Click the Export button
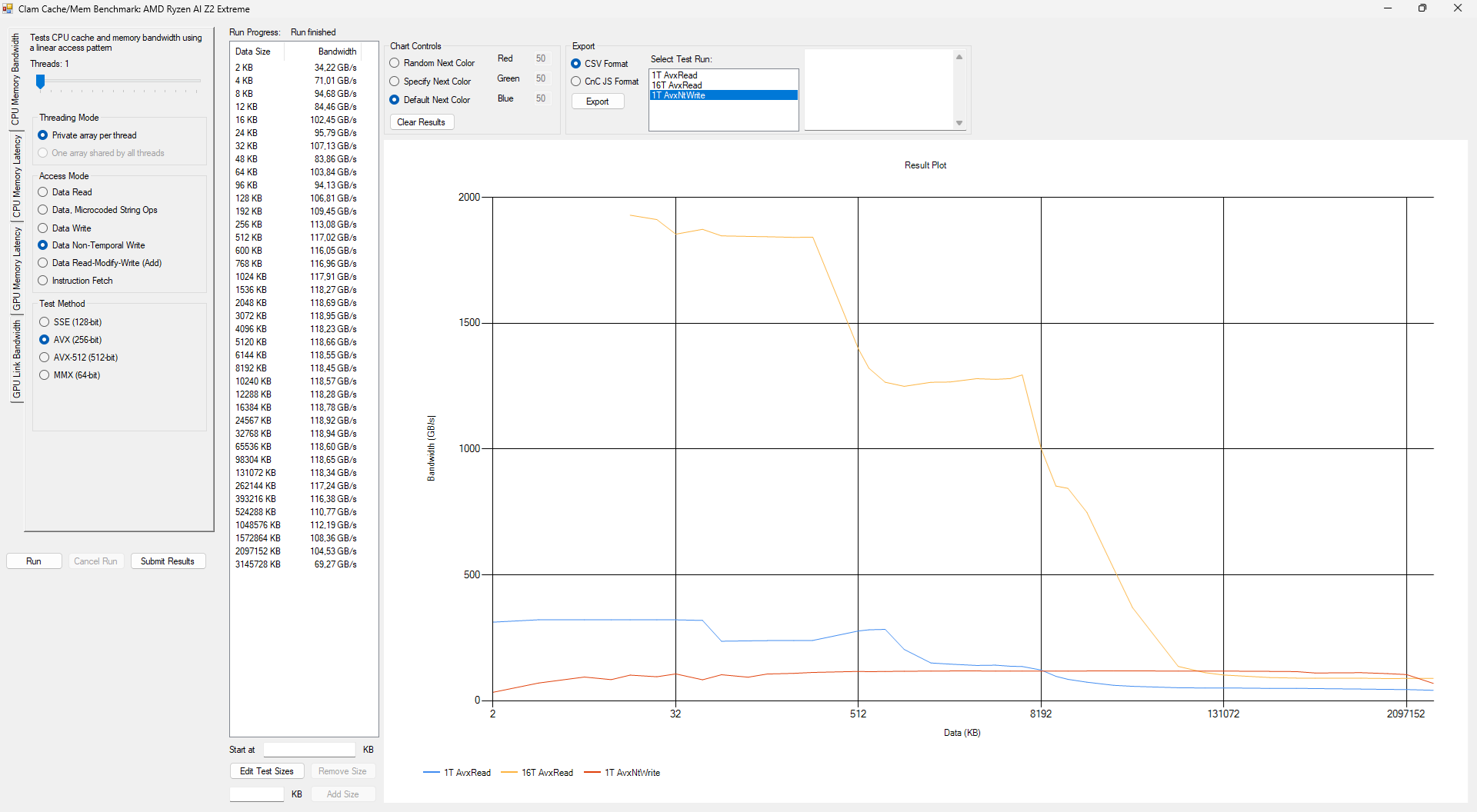1477x812 pixels. tap(597, 101)
